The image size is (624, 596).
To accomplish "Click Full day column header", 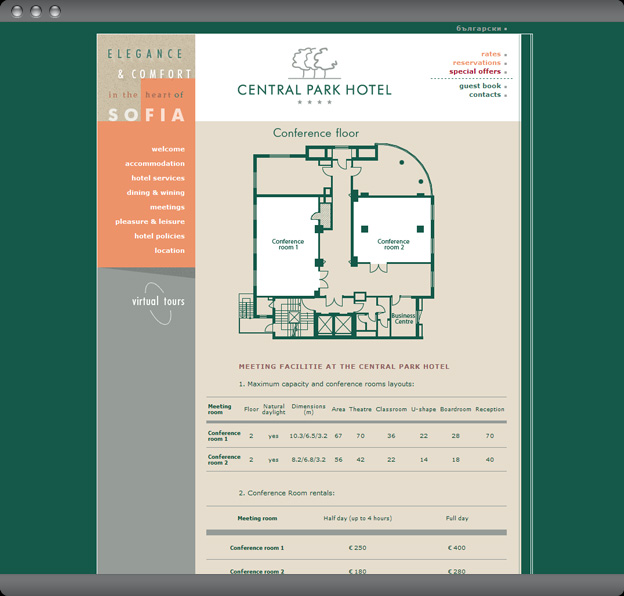I will point(457,518).
